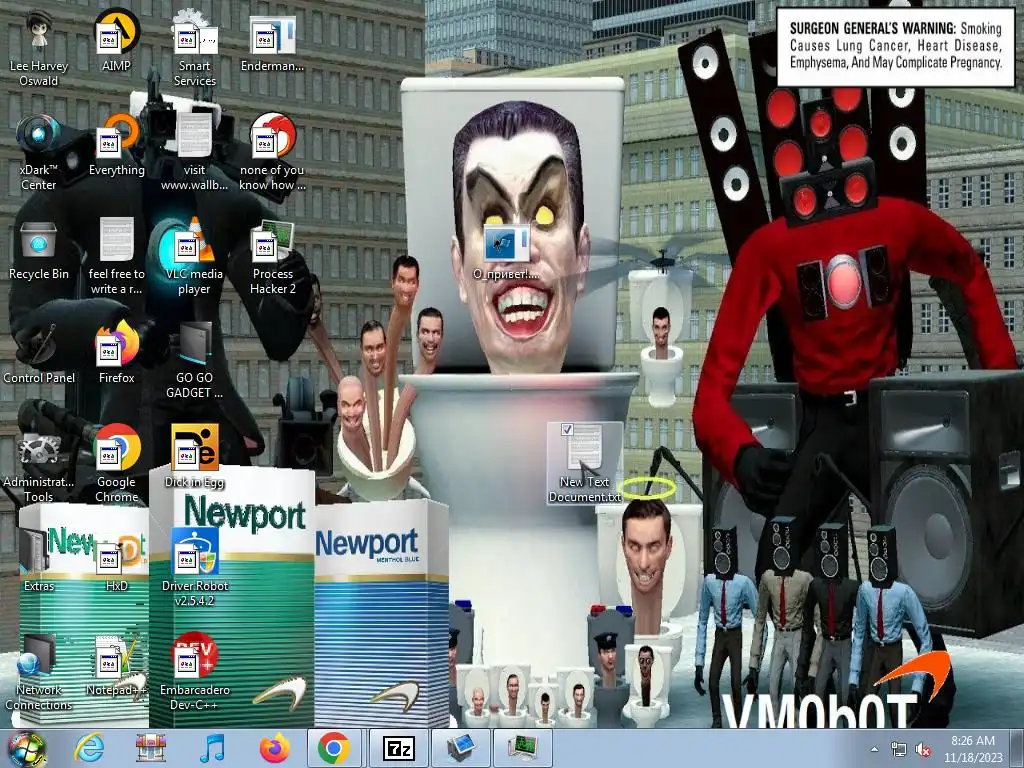Open the Network Connections icon
Viewport: 1024px width, 768px height.
coord(39,672)
